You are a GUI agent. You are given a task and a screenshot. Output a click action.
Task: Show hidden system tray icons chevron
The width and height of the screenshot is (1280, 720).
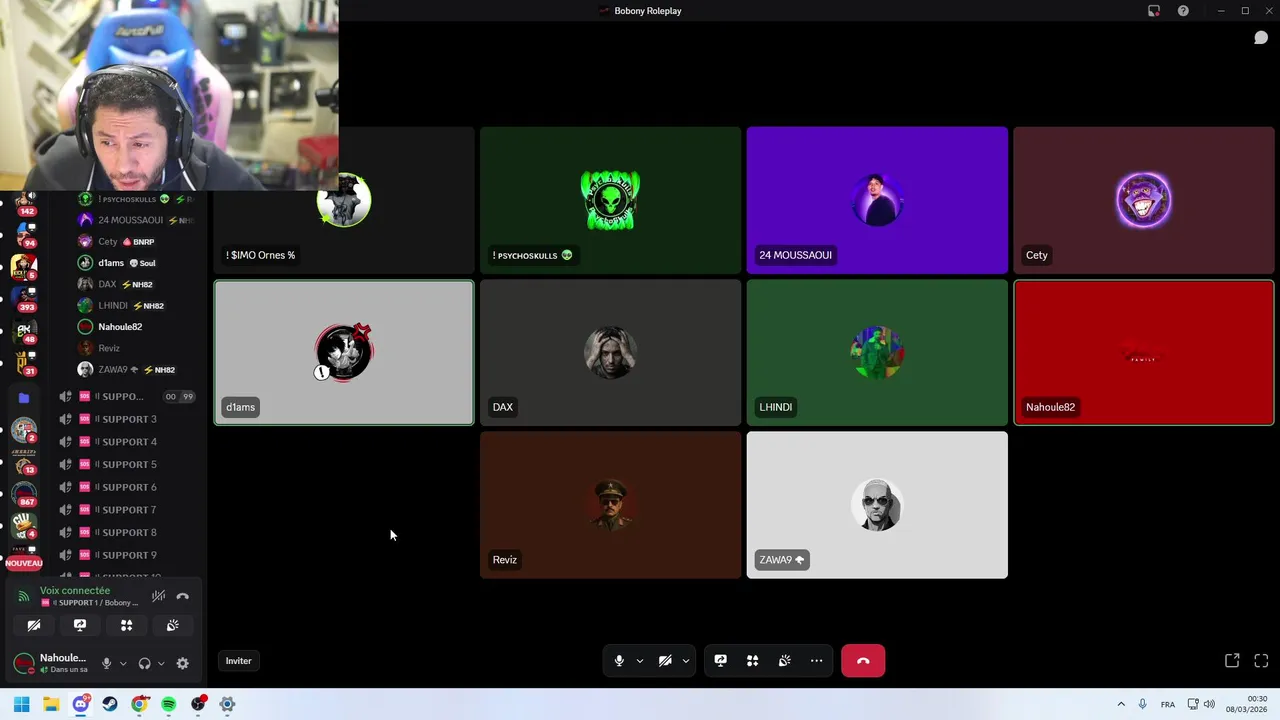(x=1121, y=704)
